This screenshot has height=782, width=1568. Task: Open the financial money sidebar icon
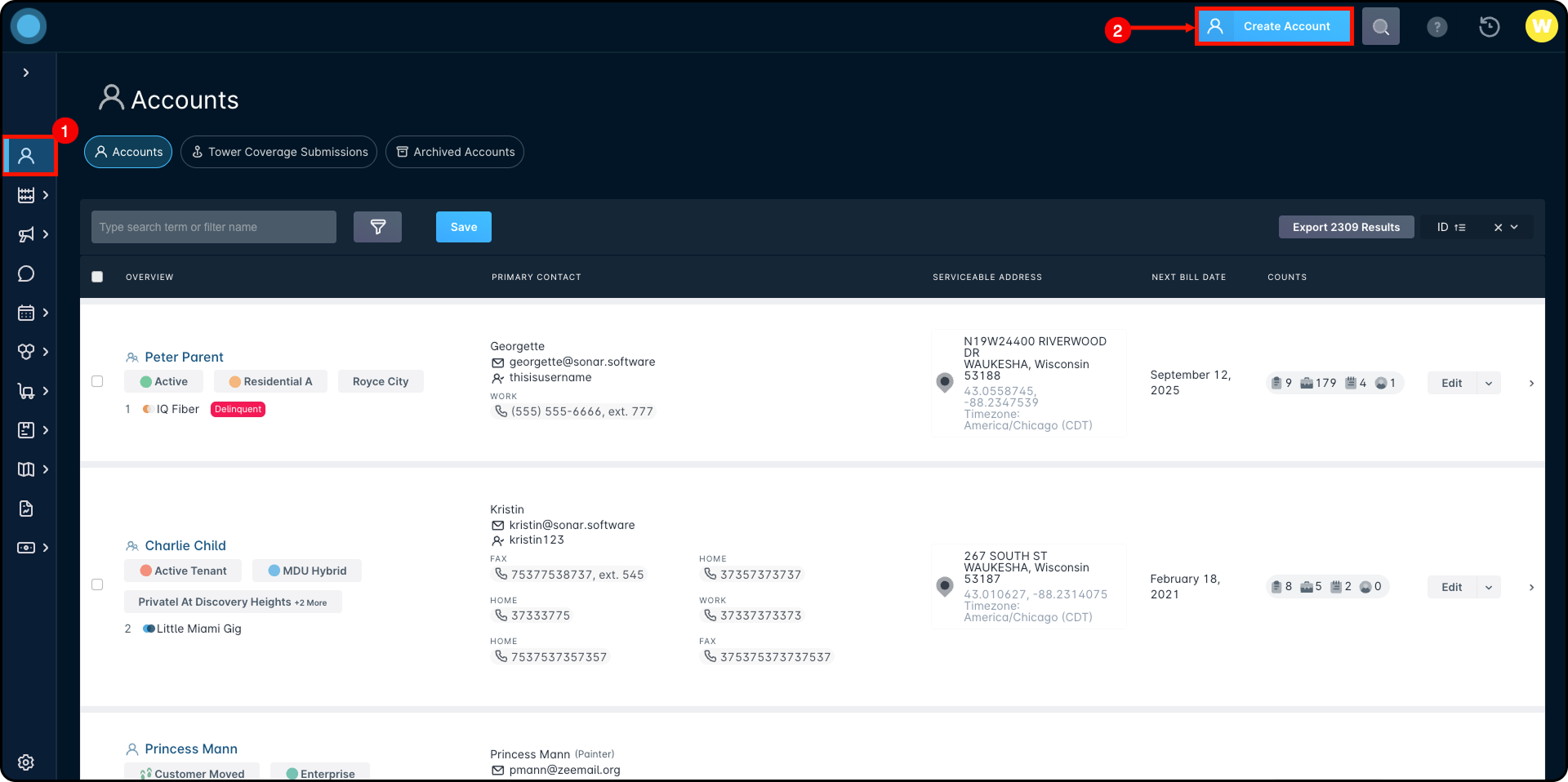coord(26,548)
